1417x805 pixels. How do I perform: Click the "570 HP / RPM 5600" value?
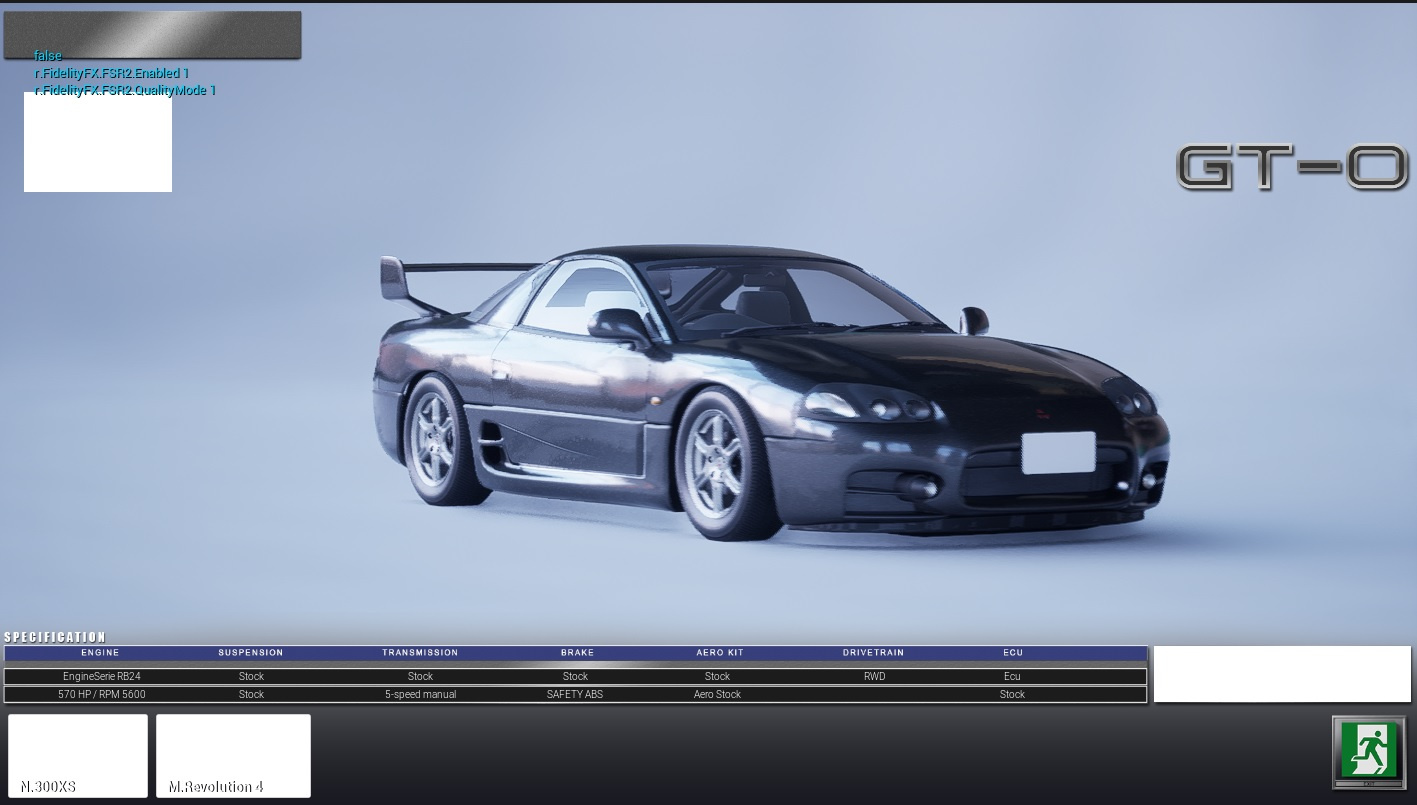coord(101,695)
